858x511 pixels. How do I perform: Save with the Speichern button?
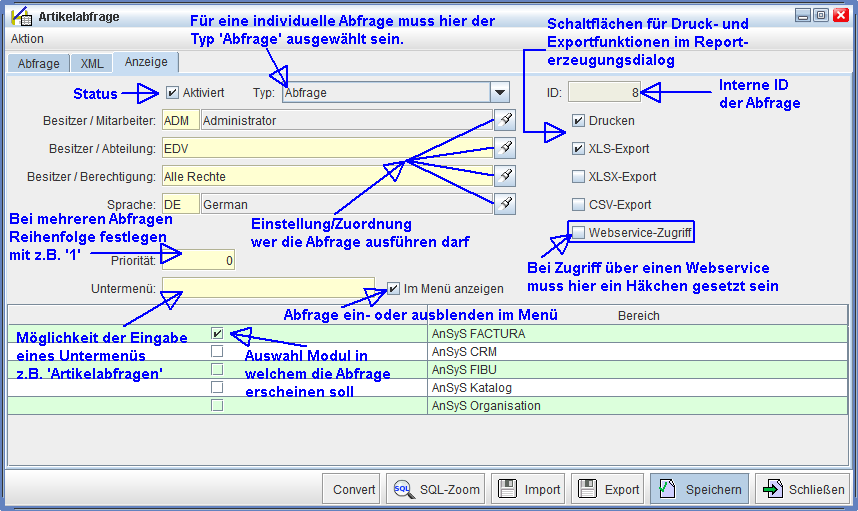[x=699, y=489]
